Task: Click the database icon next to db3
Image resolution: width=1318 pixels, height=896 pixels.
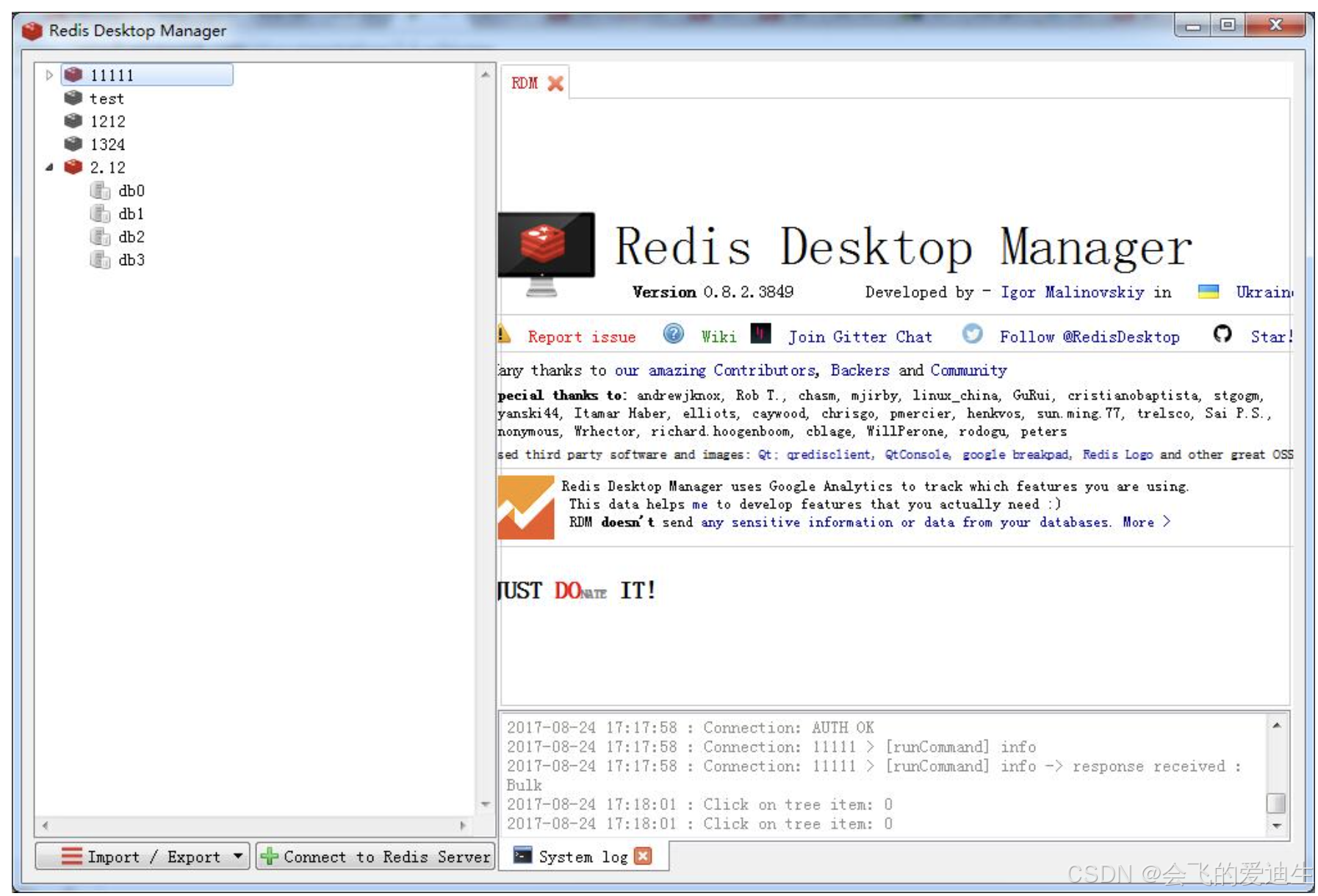Action: [x=100, y=260]
